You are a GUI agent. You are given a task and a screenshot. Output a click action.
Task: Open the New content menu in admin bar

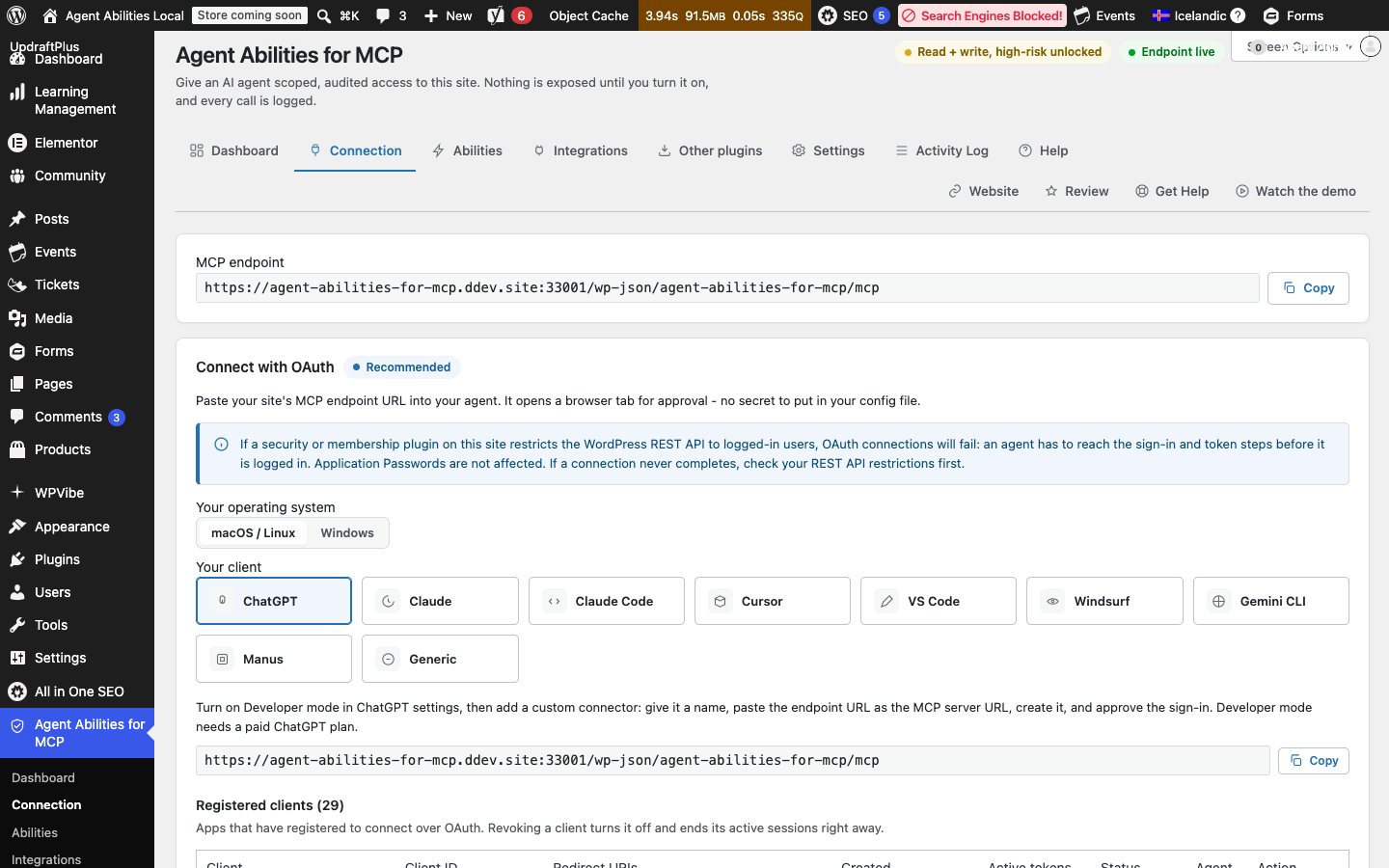click(x=449, y=15)
